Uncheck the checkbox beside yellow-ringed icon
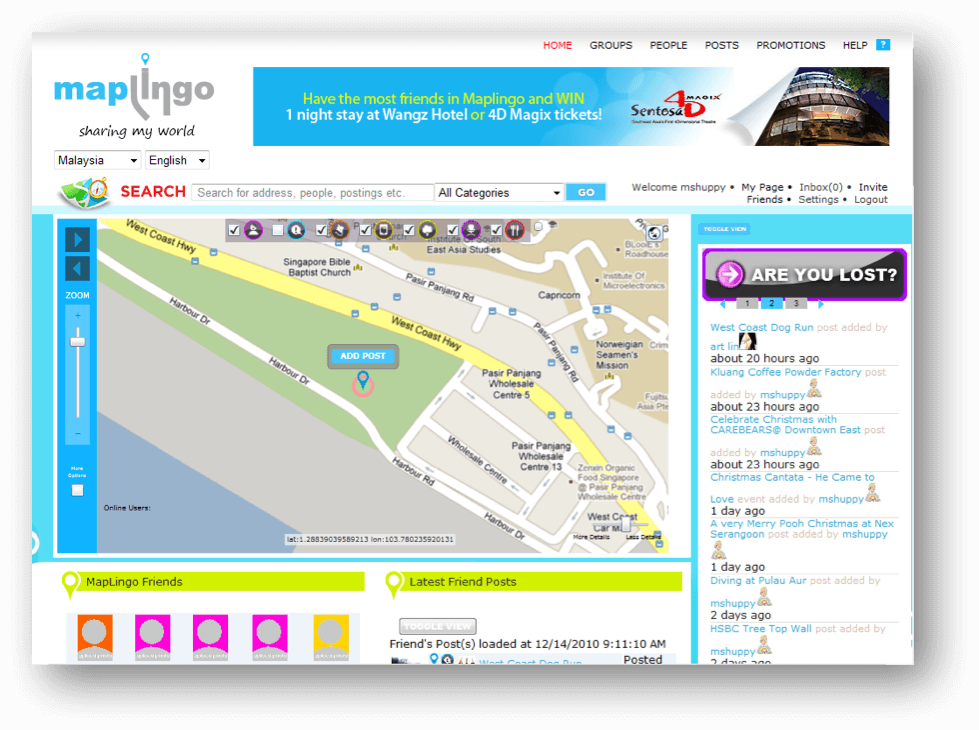The width and height of the screenshot is (979, 730). (365, 230)
